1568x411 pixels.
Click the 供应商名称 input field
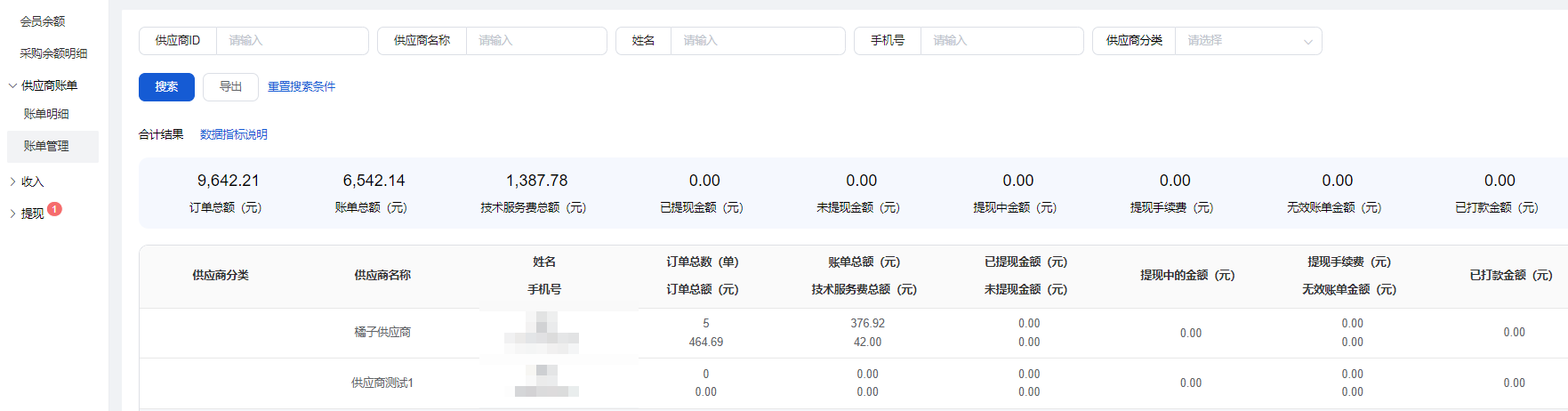tap(535, 41)
